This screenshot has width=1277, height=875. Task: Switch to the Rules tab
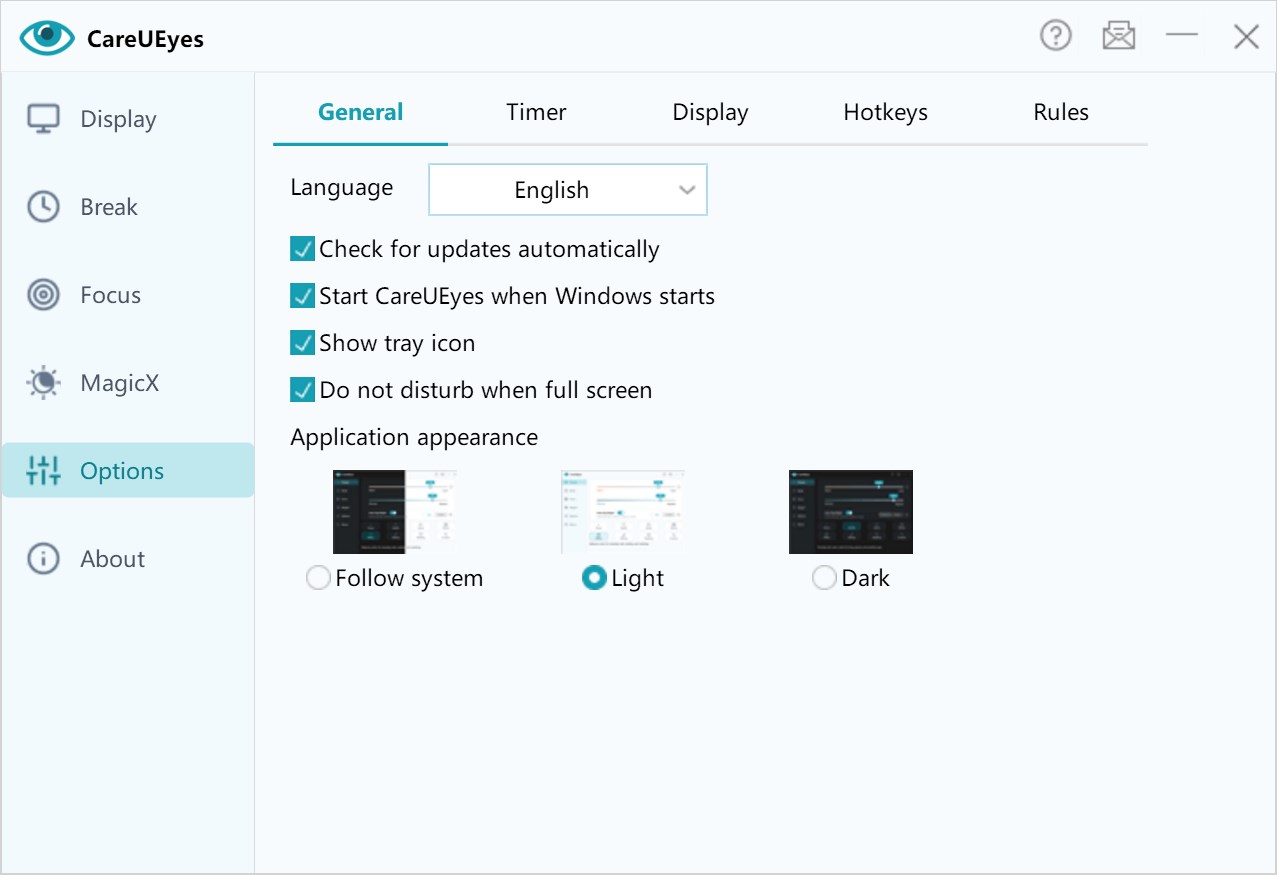(1061, 112)
